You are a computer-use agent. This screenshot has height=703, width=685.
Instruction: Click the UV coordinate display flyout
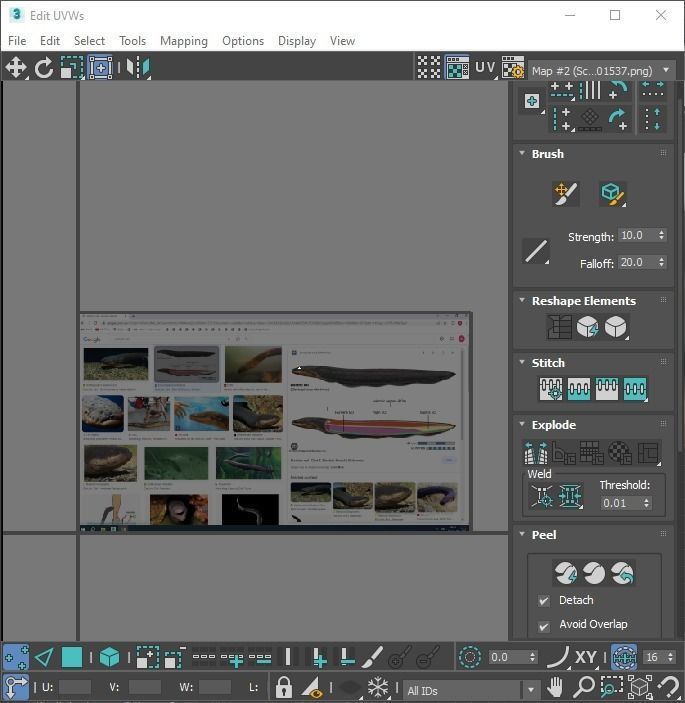[x=485, y=67]
